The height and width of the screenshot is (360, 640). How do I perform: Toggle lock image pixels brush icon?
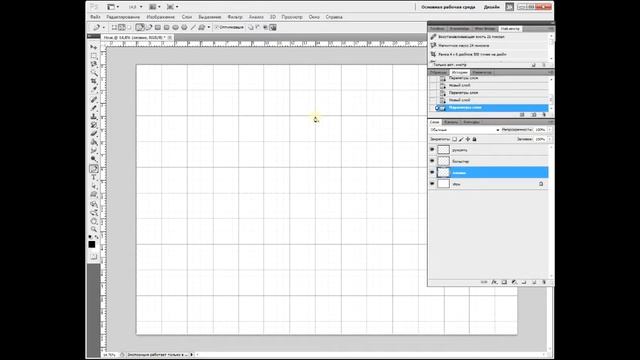pyautogui.click(x=461, y=139)
